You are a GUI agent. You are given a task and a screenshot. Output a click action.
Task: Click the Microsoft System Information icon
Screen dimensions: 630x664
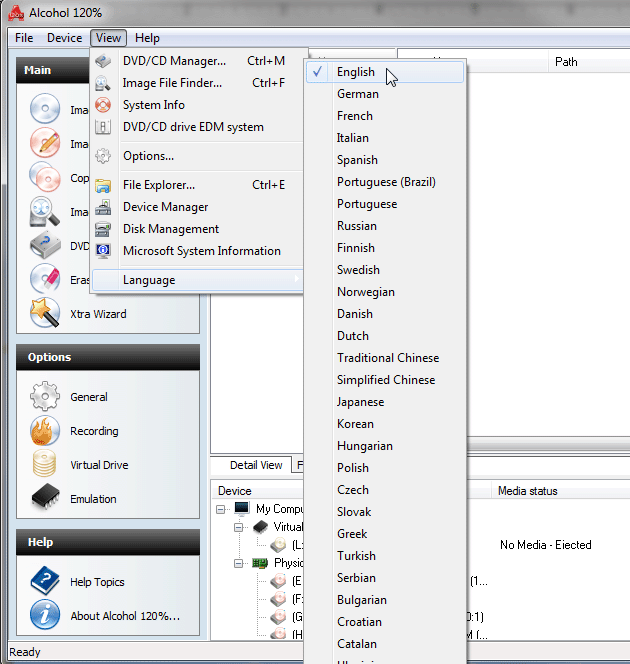[103, 251]
